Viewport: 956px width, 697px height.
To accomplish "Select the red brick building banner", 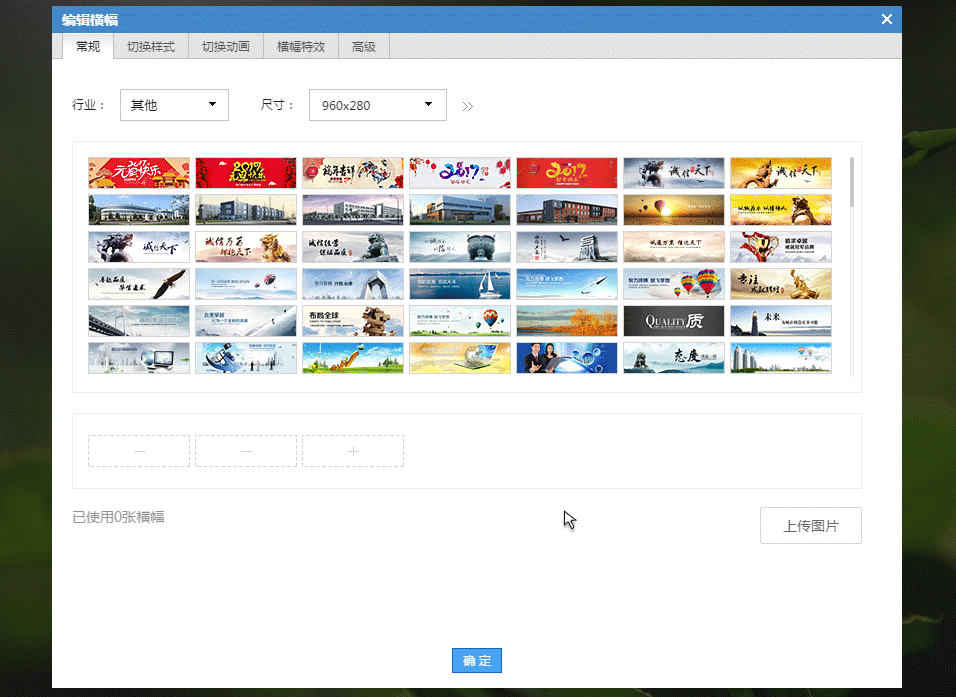I will (567, 210).
